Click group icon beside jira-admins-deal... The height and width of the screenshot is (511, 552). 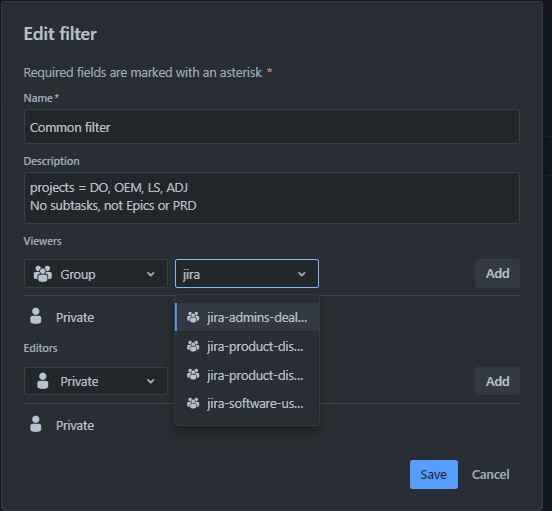pos(193,317)
